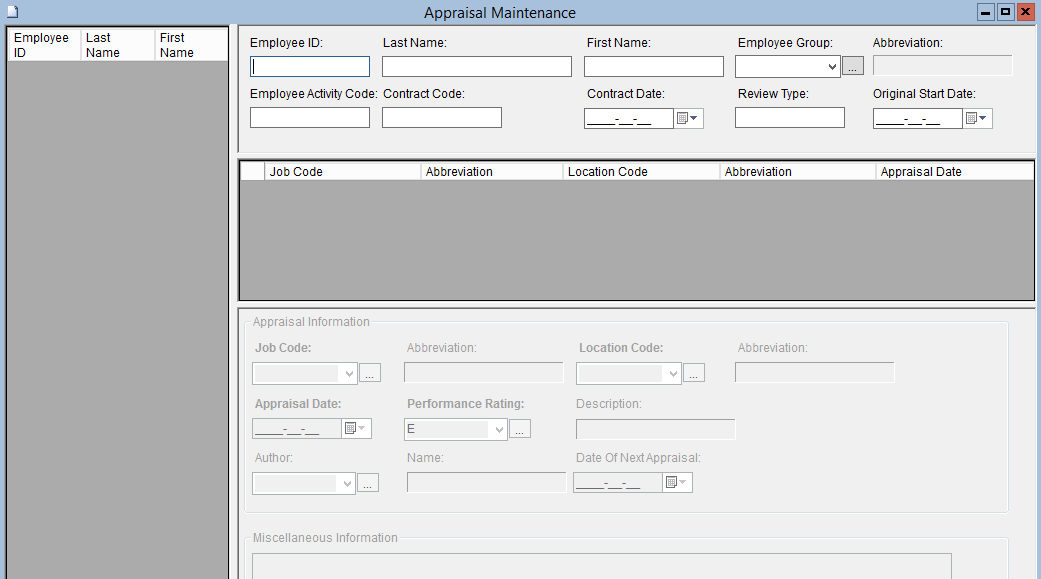Expand the Employee Group dropdown
This screenshot has width=1041, height=579.
(x=832, y=67)
